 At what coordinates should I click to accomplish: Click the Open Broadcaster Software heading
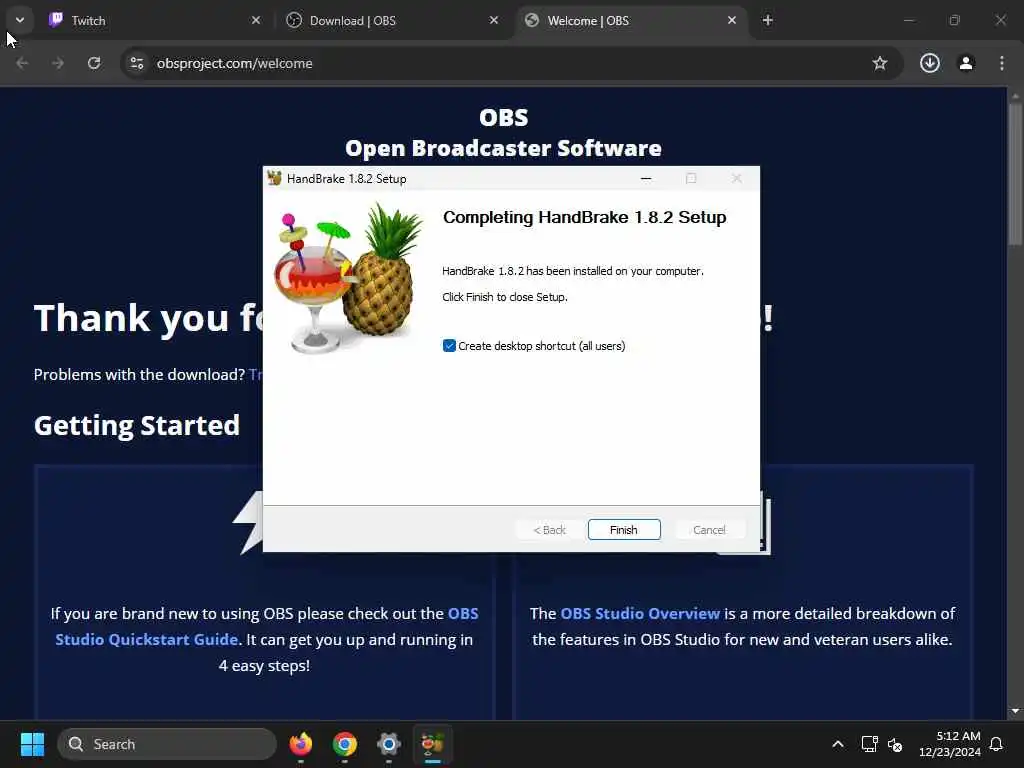pyautogui.click(x=504, y=148)
